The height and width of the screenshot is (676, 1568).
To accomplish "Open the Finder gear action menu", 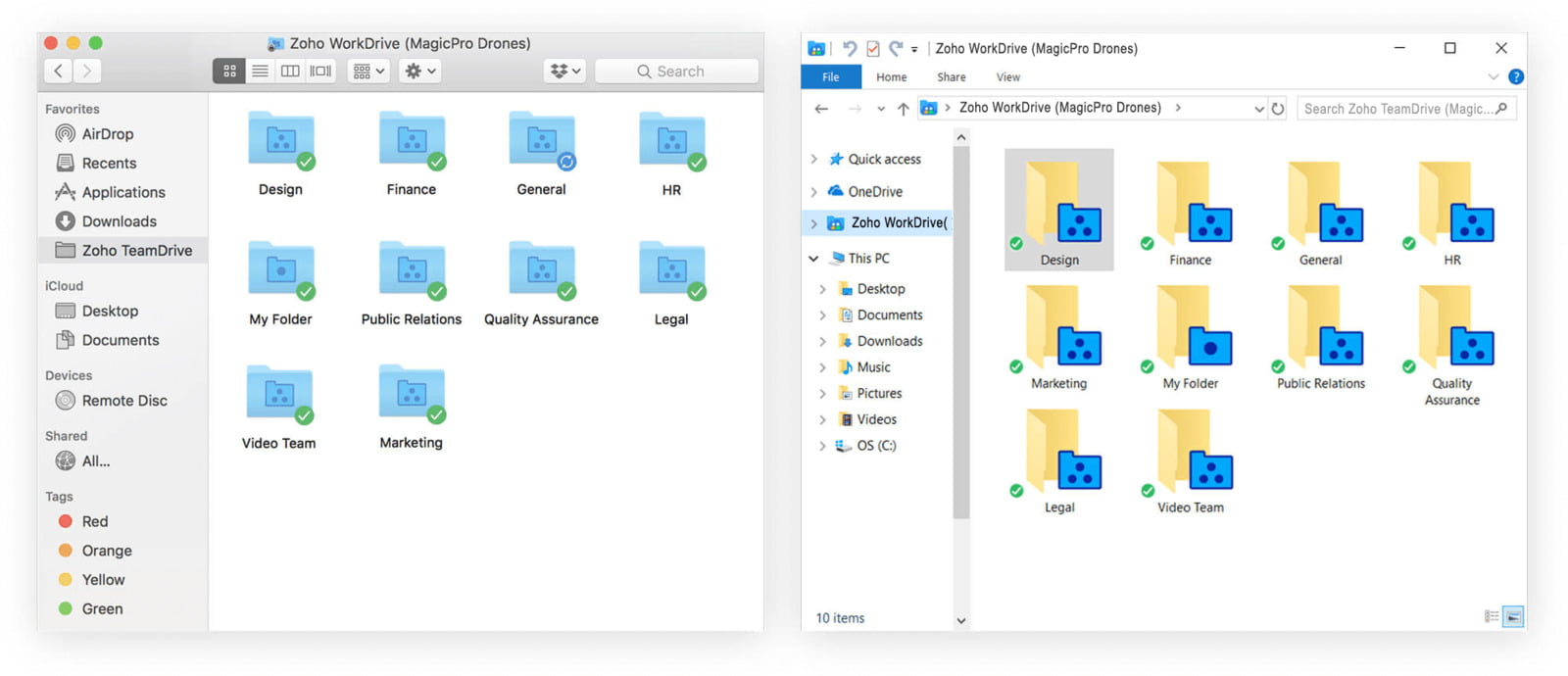I will point(420,71).
